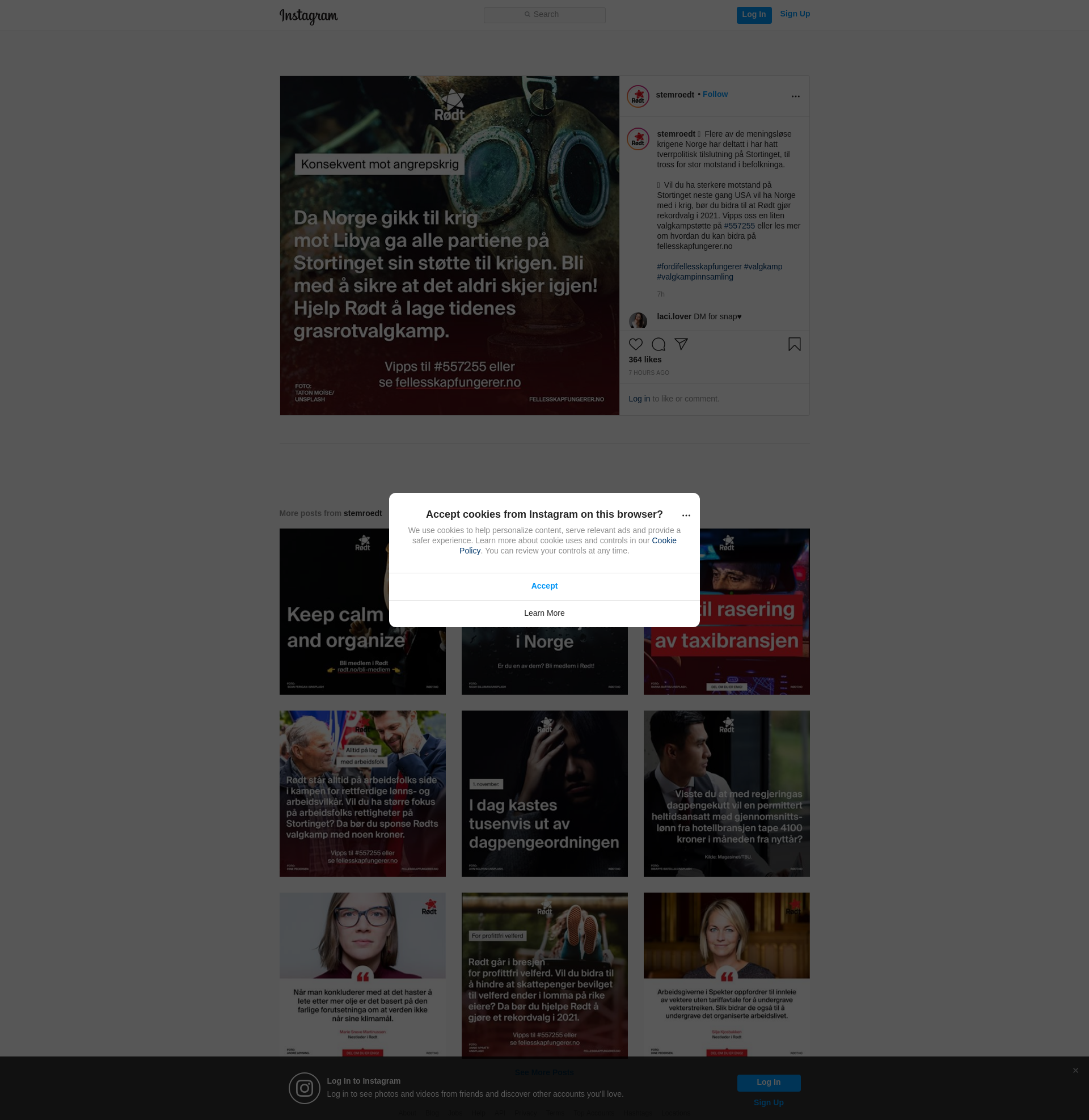This screenshot has height=1120, width=1089.
Task: Open post options three-dot menu
Action: click(795, 96)
